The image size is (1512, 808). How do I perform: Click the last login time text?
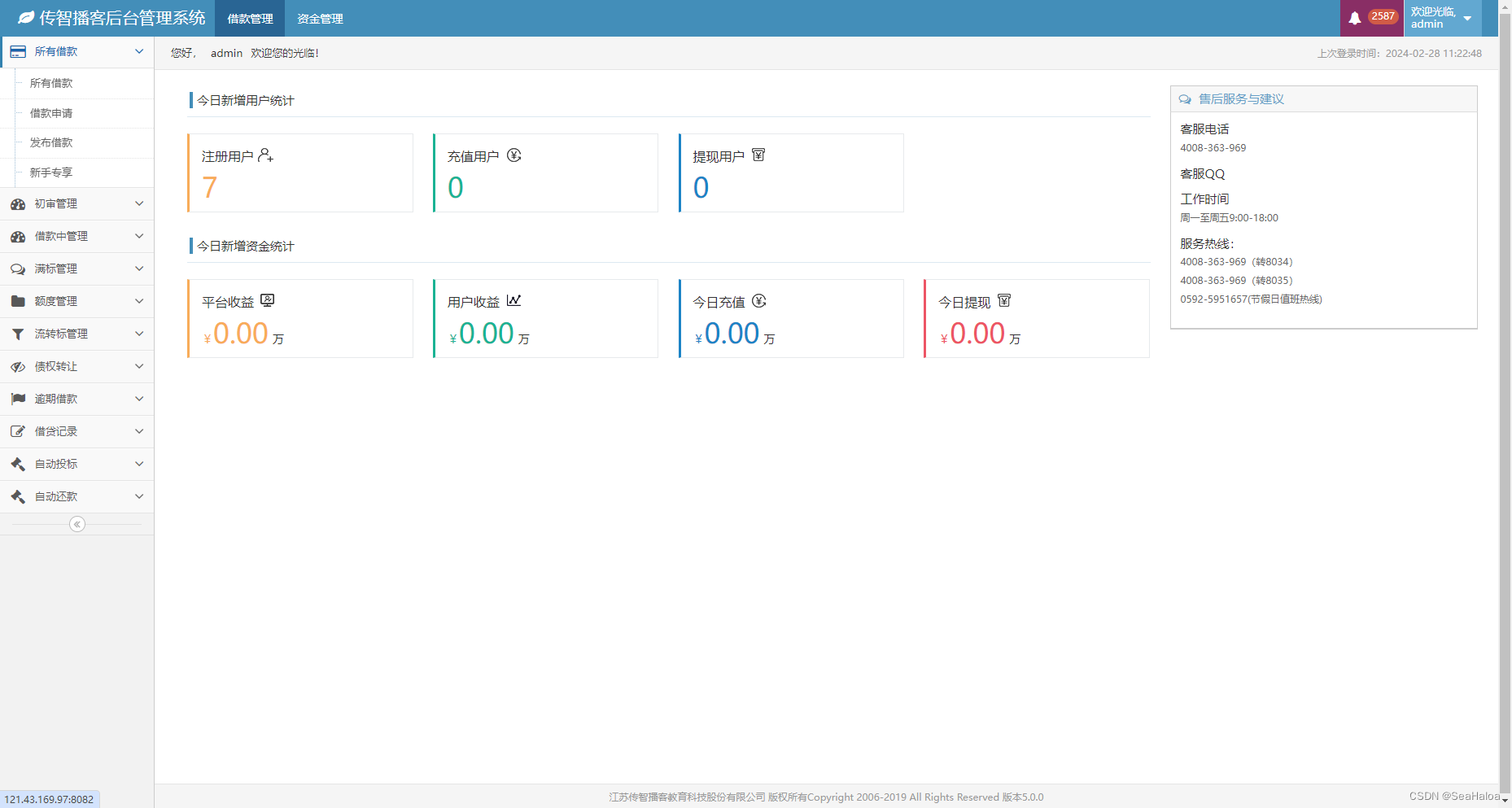click(1400, 54)
